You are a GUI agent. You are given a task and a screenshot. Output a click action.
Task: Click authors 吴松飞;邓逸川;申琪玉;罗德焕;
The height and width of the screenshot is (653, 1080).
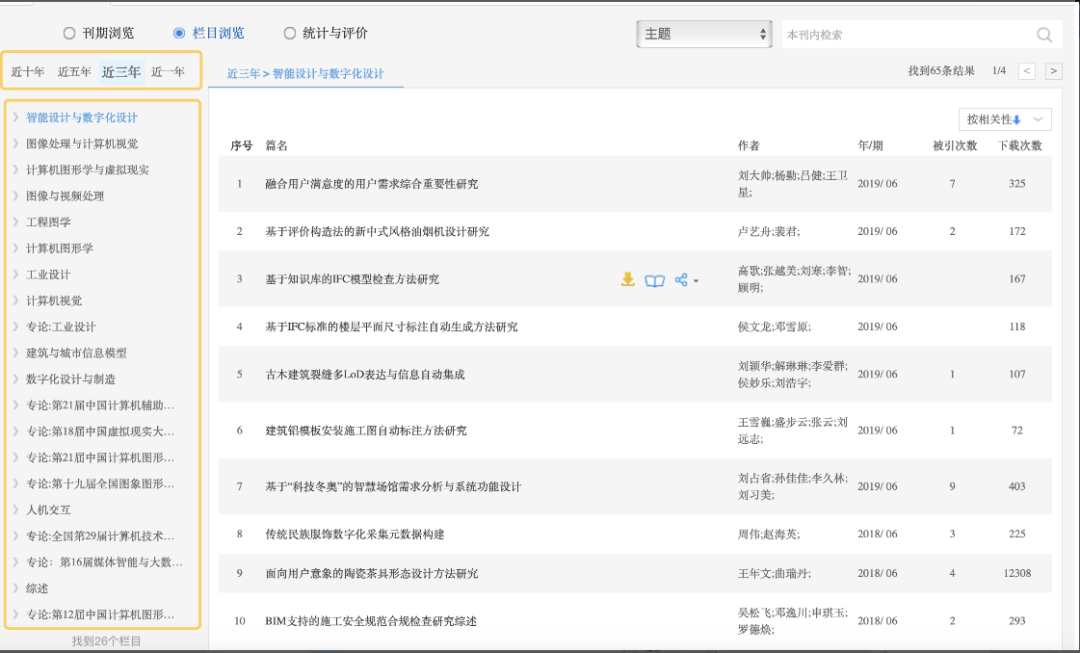pos(793,621)
